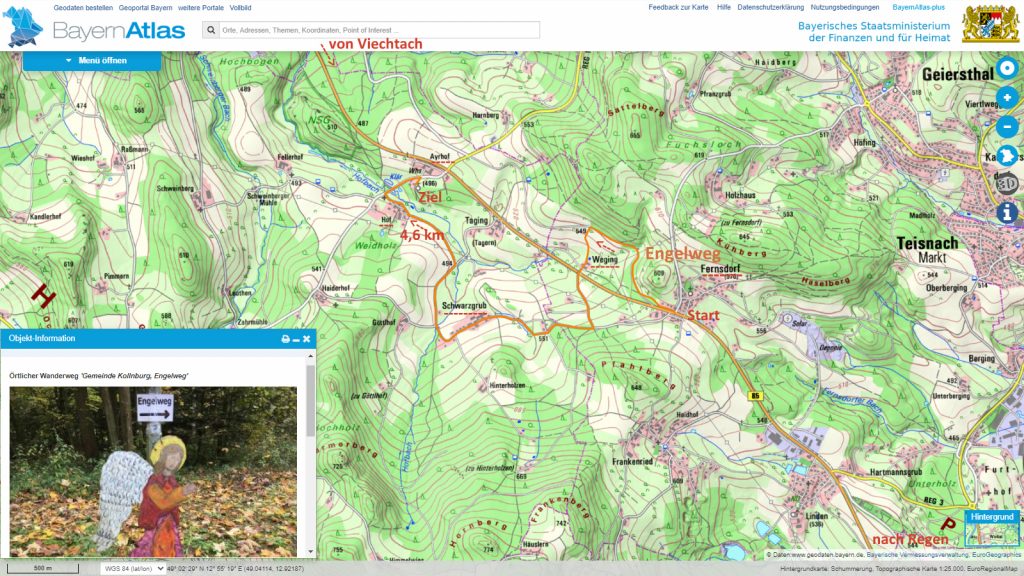This screenshot has height=576, width=1024.
Task: Click the Hintergrundkarte info text at bottom
Action: 900,569
